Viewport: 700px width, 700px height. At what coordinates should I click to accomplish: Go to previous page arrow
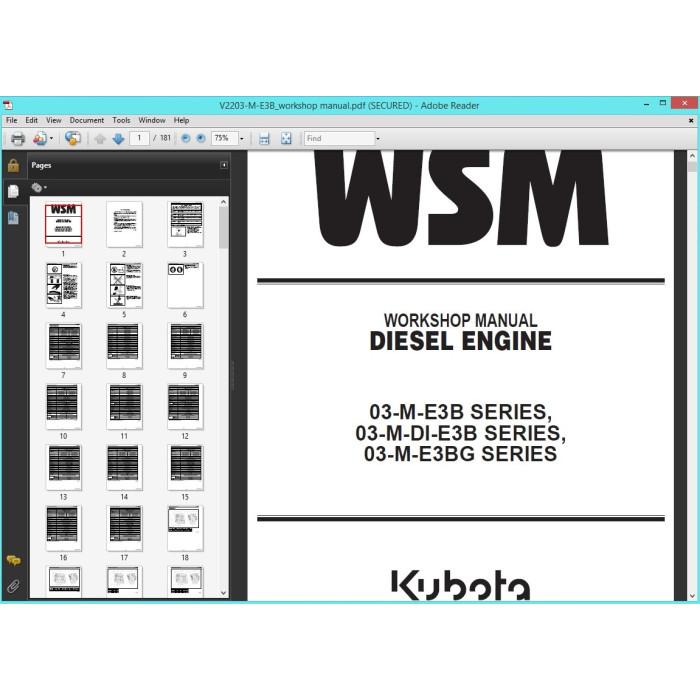point(100,139)
